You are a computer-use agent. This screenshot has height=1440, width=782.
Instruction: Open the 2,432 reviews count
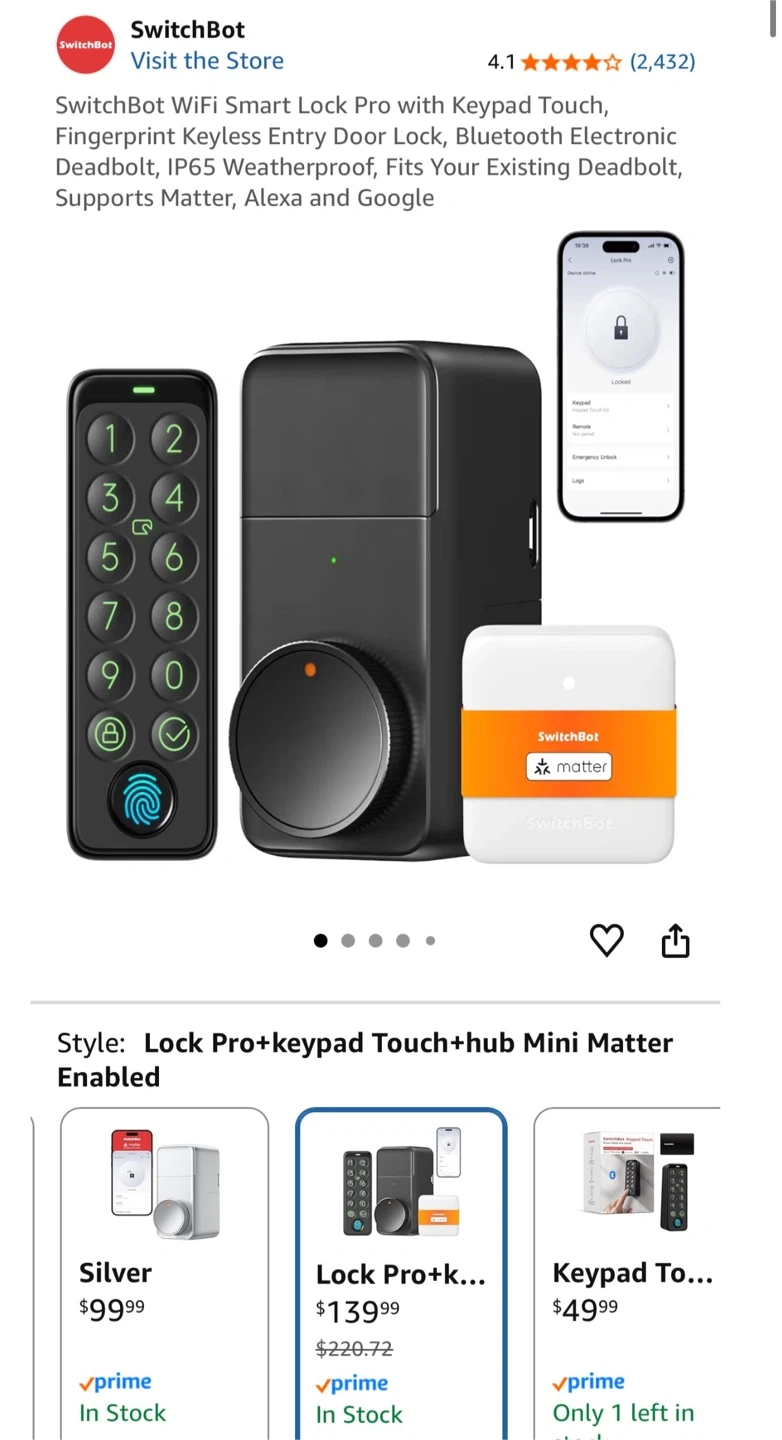click(x=662, y=62)
